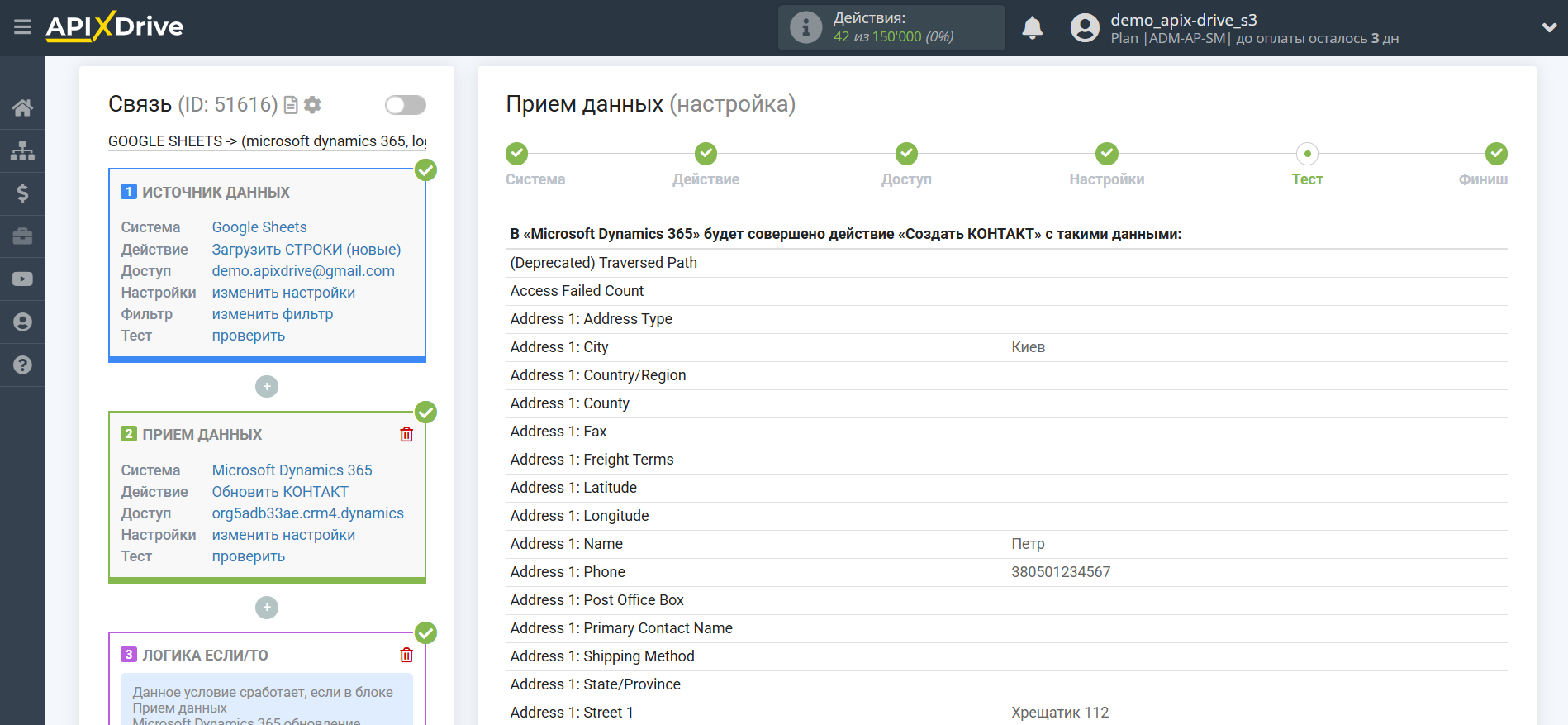
Task: Open the briefcase sidebar icon
Action: (22, 236)
